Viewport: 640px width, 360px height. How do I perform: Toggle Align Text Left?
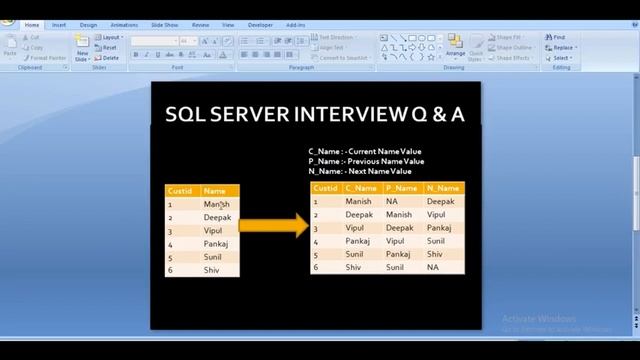[x=244, y=55]
